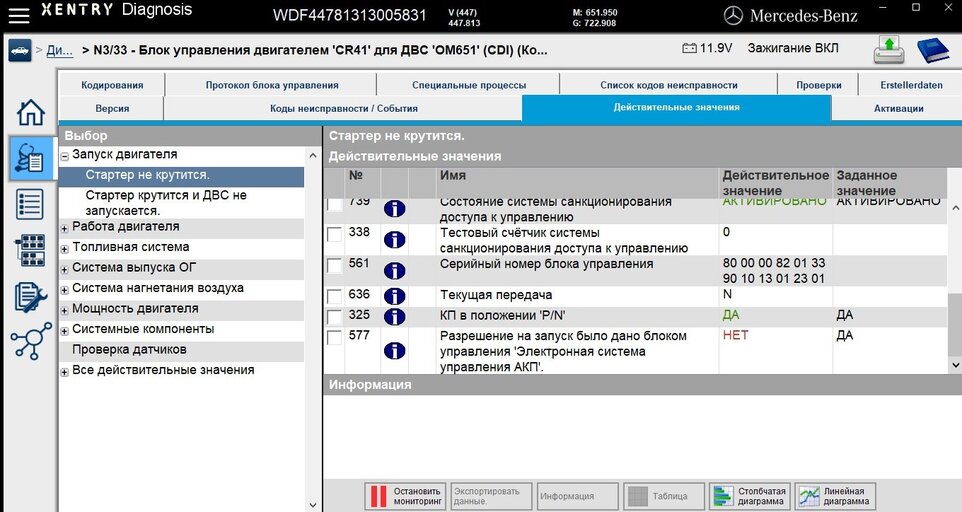
Task: Open Список кодов неисправности tab
Action: point(669,85)
